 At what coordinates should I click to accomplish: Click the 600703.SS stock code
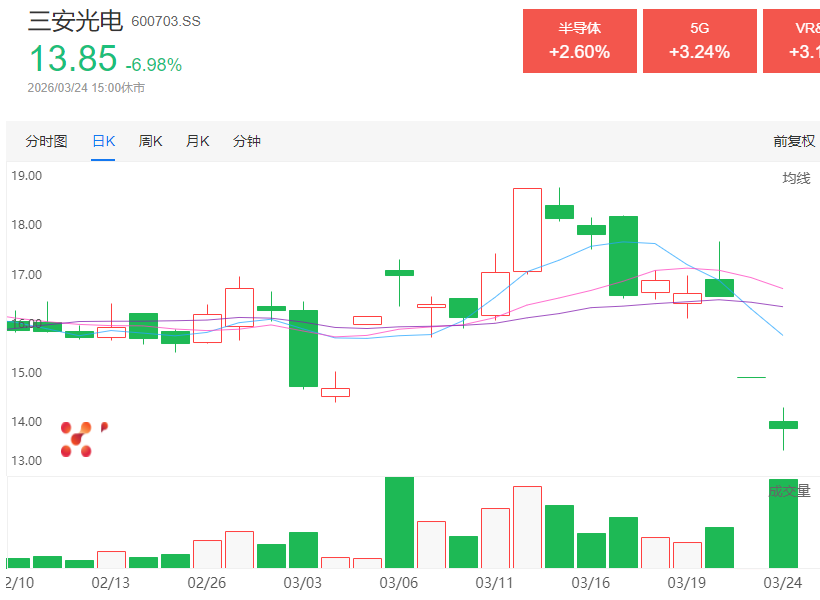(166, 22)
